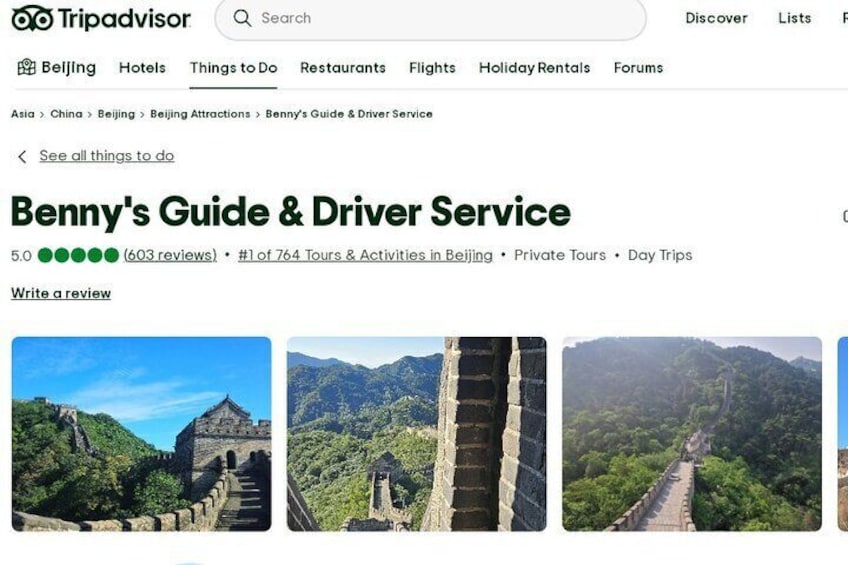Image resolution: width=848 pixels, height=565 pixels.
Task: Click the back arrow beside See all things
Action: click(x=22, y=157)
